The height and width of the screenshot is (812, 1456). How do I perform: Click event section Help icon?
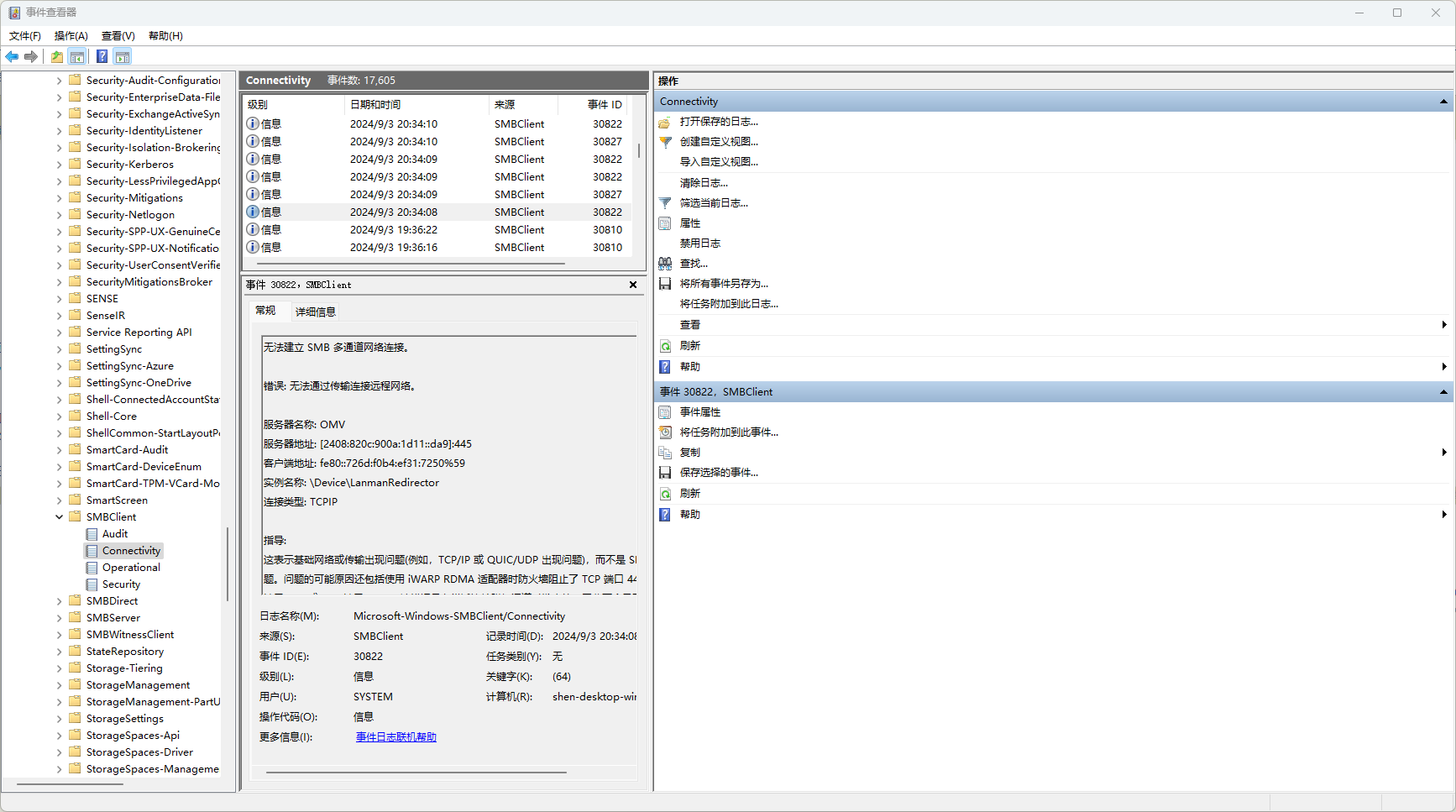(x=665, y=515)
